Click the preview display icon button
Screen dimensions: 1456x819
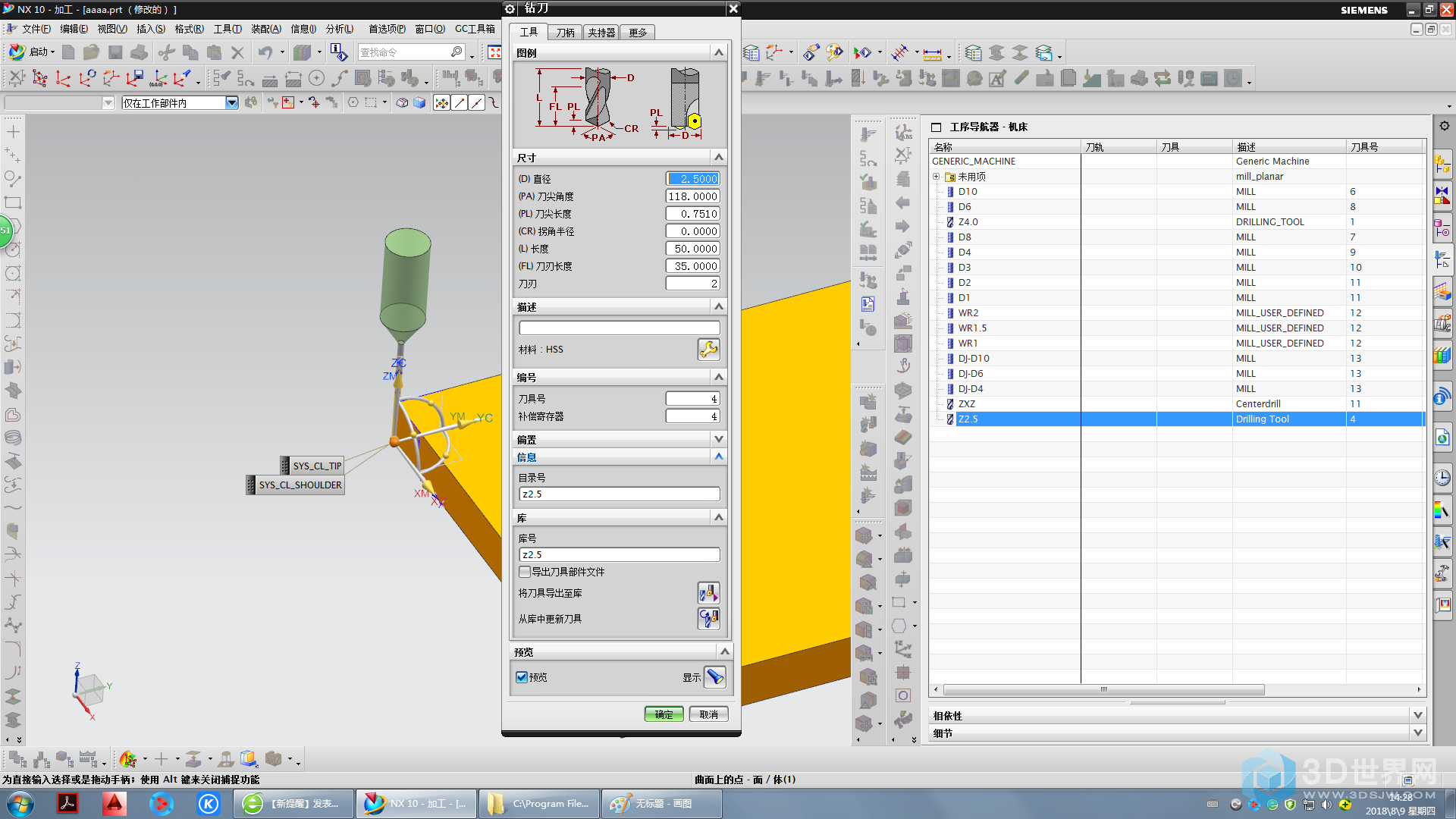[x=714, y=677]
